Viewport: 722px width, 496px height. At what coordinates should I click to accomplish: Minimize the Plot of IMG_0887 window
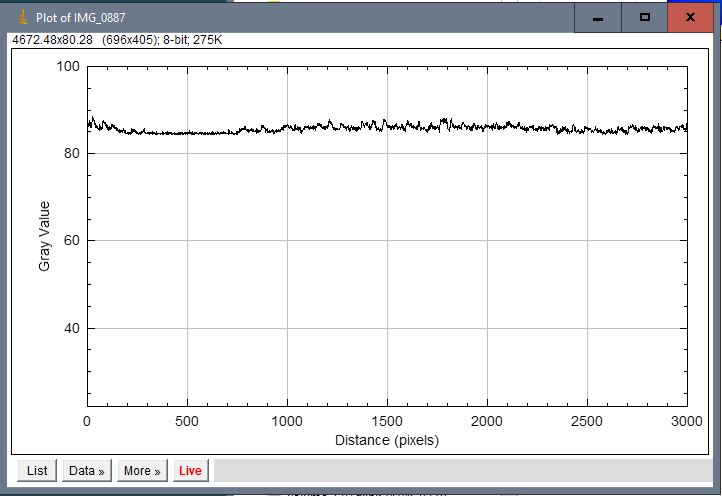point(598,18)
